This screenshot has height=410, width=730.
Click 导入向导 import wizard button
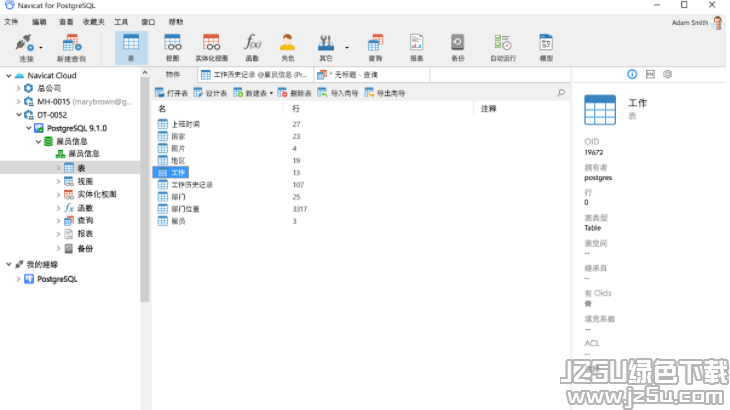[338, 94]
